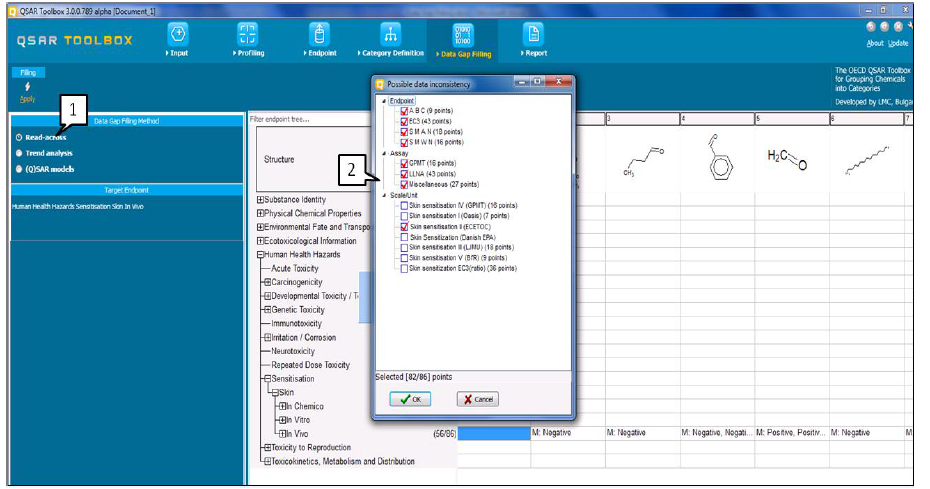The height and width of the screenshot is (489, 930).
Task: Uncheck Skin sensitisation II (ECETOC) checkbox
Action: (x=405, y=227)
